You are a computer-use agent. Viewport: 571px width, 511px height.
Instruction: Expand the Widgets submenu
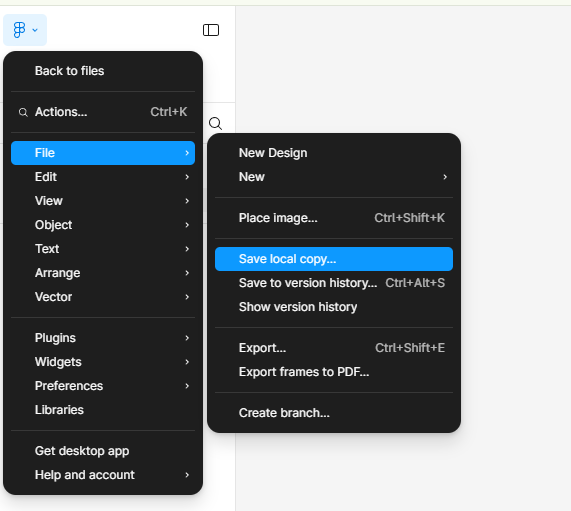[103, 362]
